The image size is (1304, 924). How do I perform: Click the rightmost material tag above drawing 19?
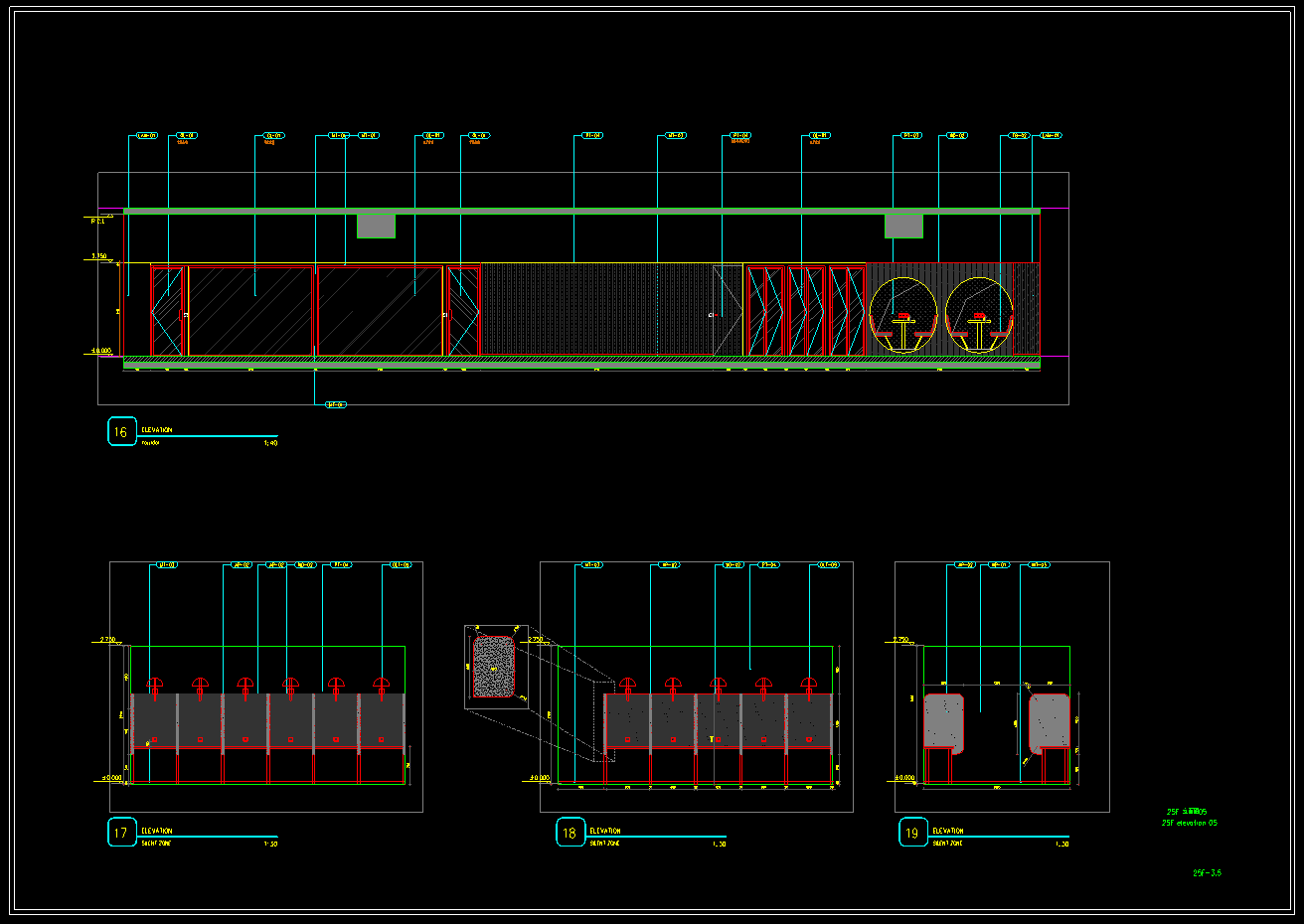tap(1039, 565)
